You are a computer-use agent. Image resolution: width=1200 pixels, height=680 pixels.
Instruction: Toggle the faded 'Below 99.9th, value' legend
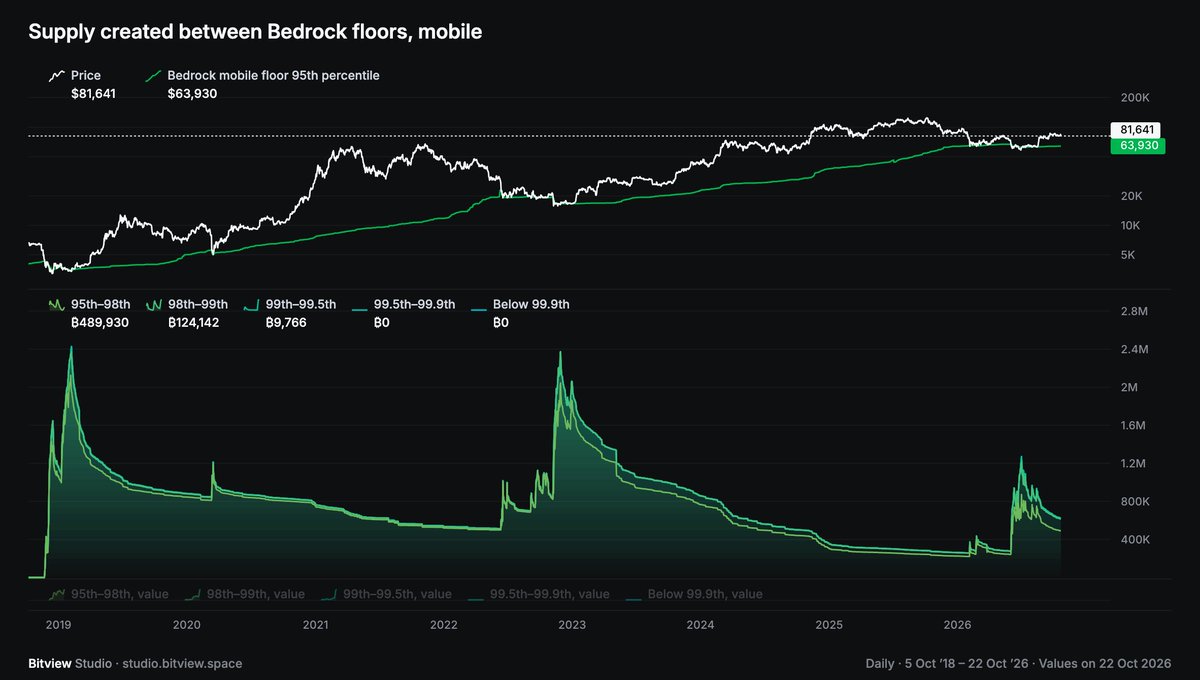coord(704,594)
